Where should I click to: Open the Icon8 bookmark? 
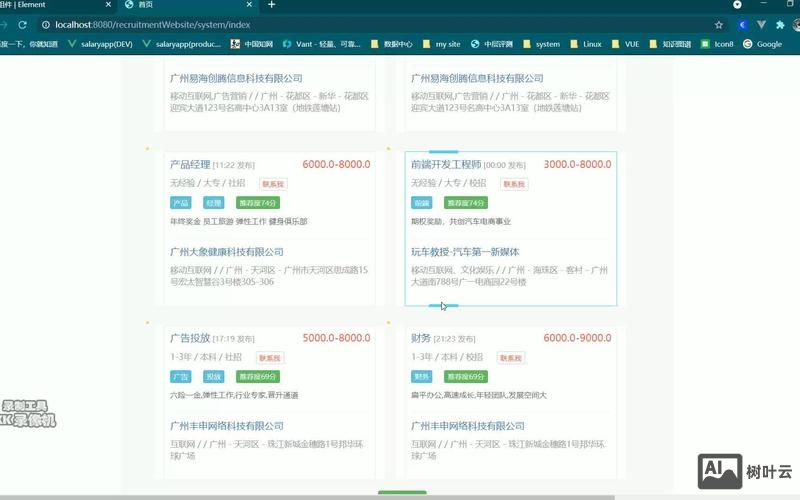point(717,44)
